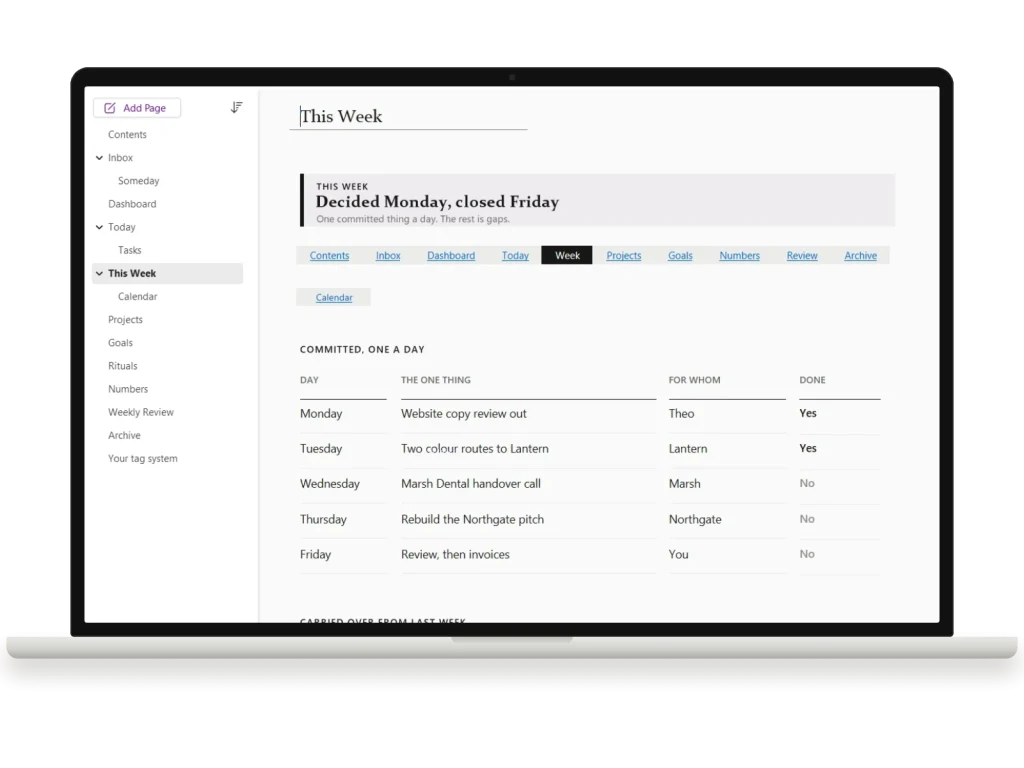Click Rebuild the Northgate pitch cell
1024x768 pixels.
coord(472,519)
